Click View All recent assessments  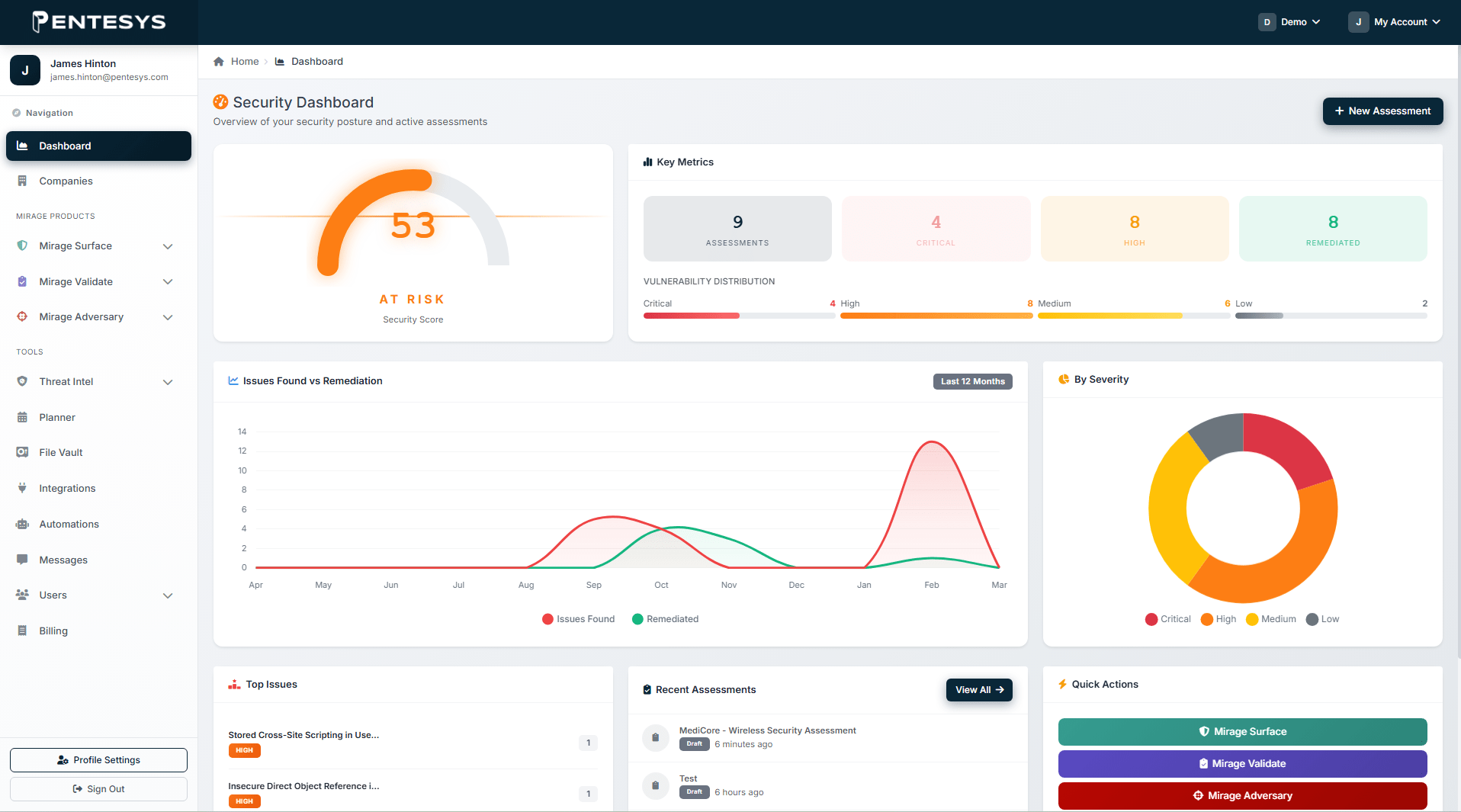coord(979,690)
